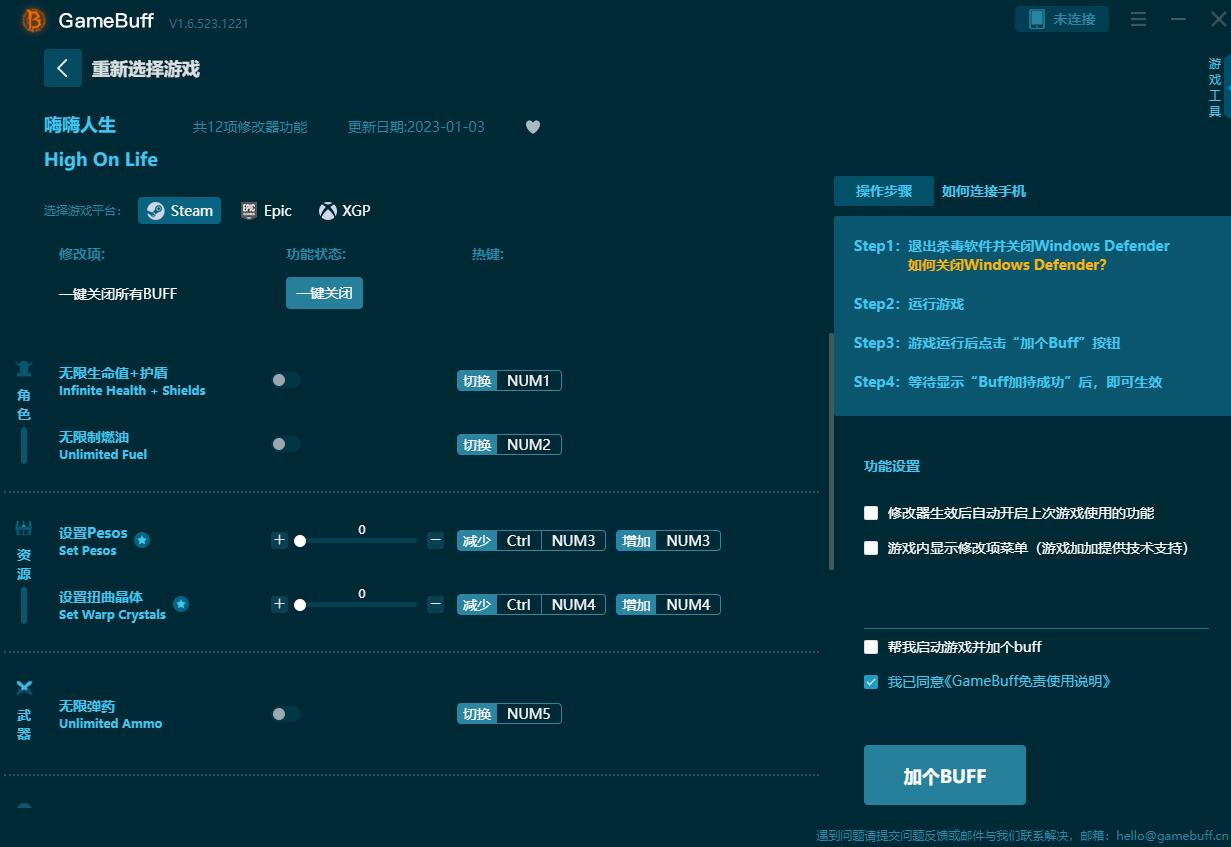
Task: Open the how to disable Windows Defender link
Action: point(1006,266)
